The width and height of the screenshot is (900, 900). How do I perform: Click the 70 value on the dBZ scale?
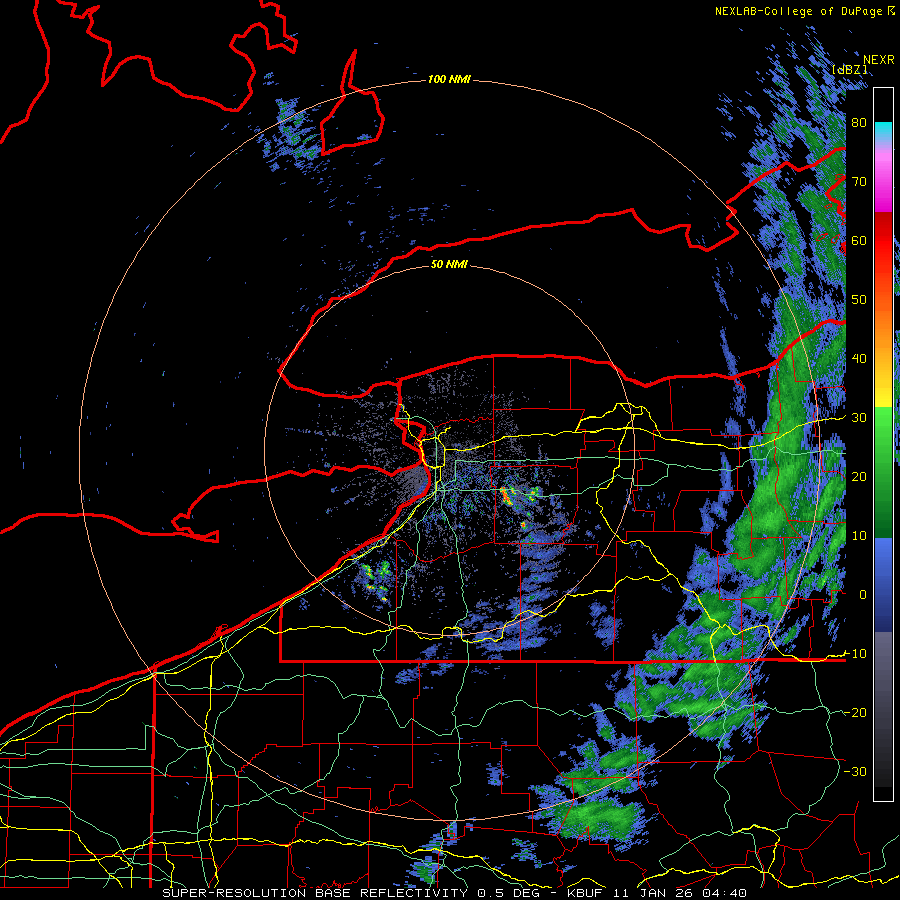click(859, 182)
